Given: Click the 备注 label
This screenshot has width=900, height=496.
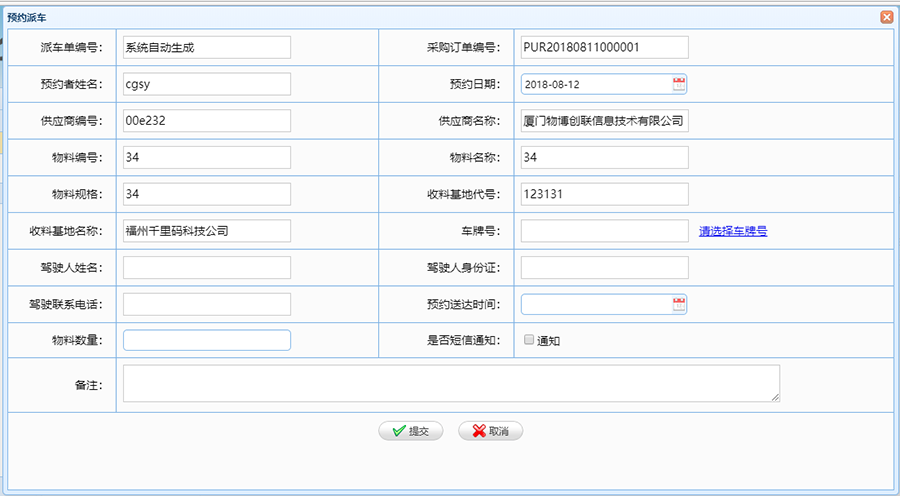Looking at the screenshot, I should coord(88,385).
